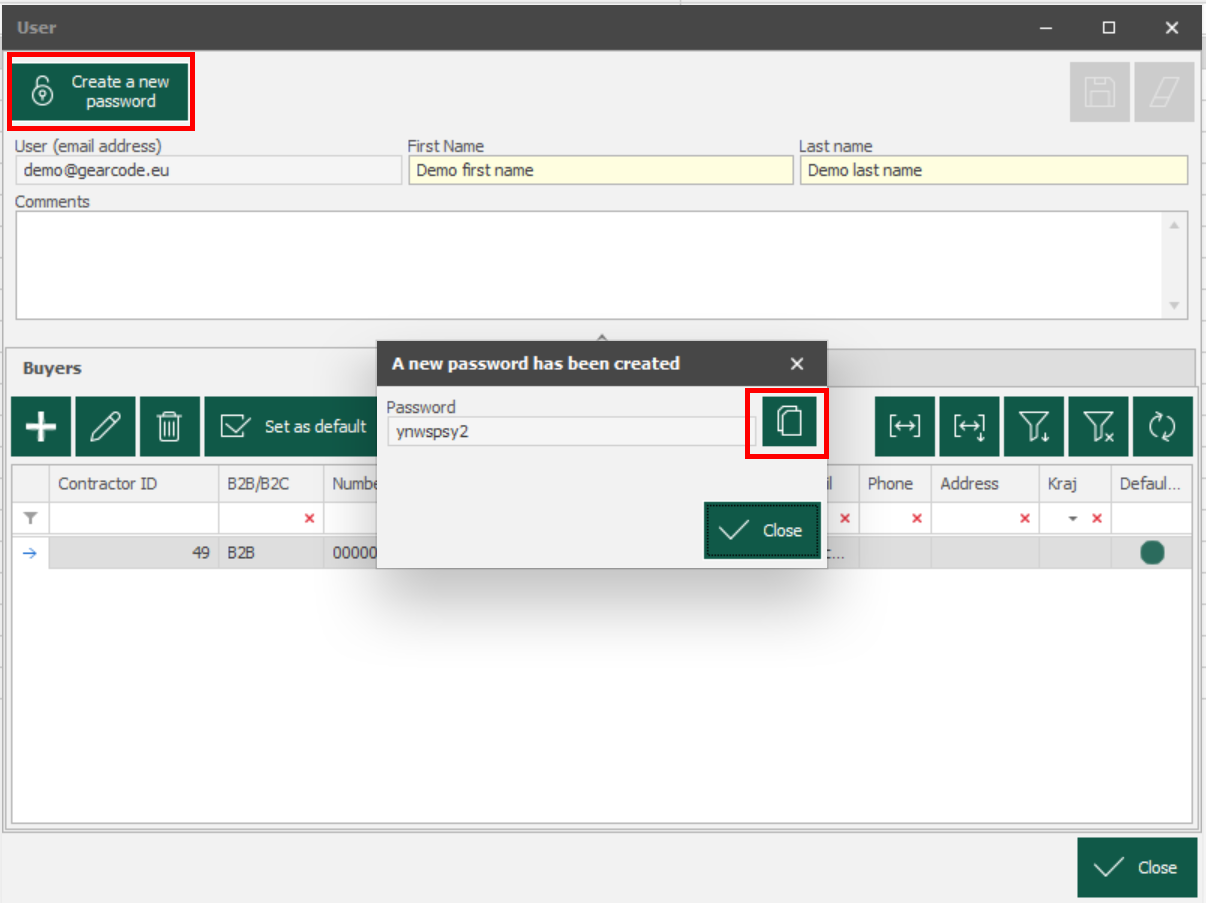Screen dimensions: 1206x903
Task: Collapse the upper panel with splitter arrow
Action: pos(602,337)
